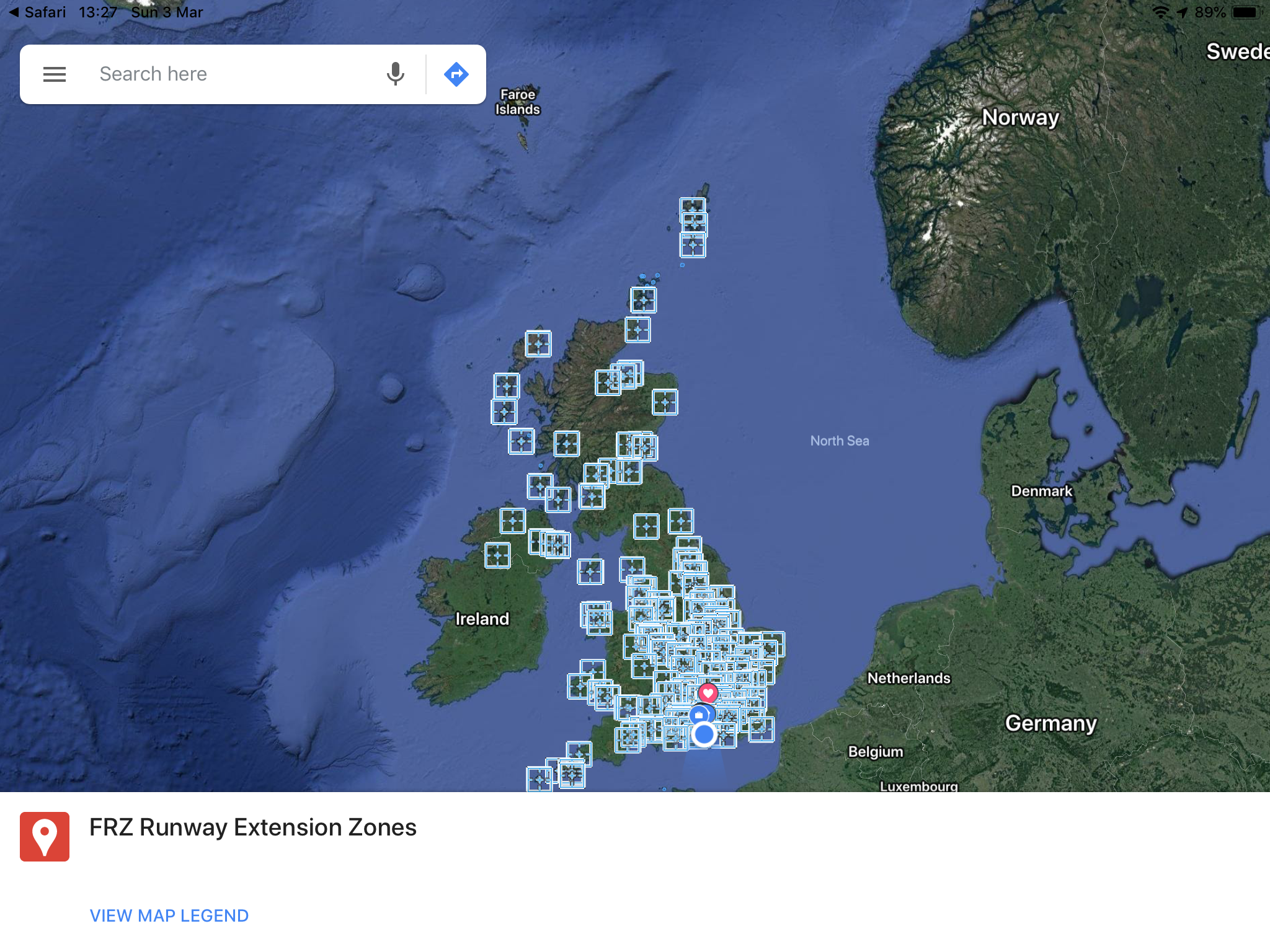The width and height of the screenshot is (1270, 952).
Task: Start a voice search with the microphone icon
Action: click(x=395, y=74)
